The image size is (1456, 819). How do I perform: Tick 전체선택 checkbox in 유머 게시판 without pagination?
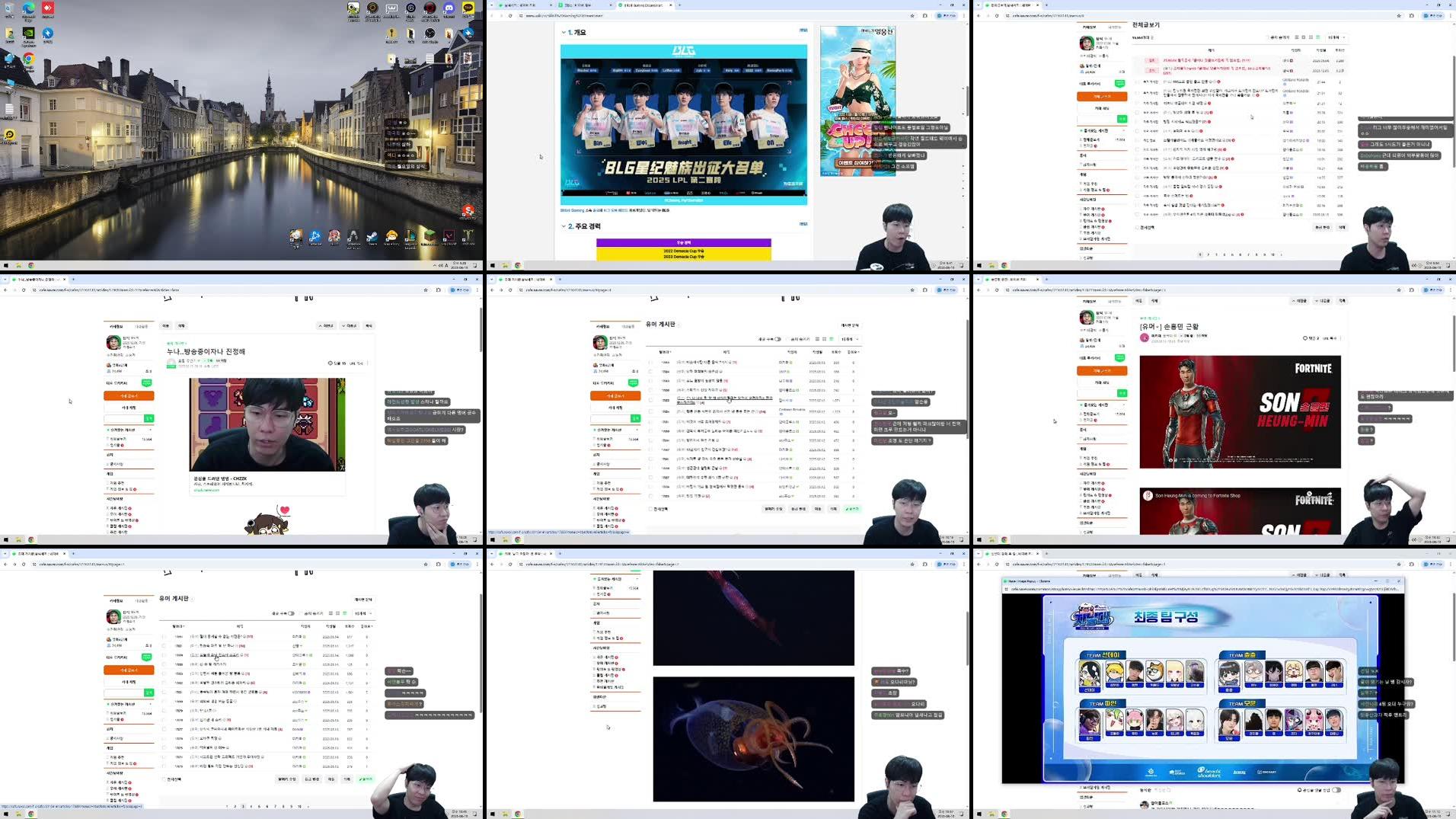pyautogui.click(x=650, y=508)
